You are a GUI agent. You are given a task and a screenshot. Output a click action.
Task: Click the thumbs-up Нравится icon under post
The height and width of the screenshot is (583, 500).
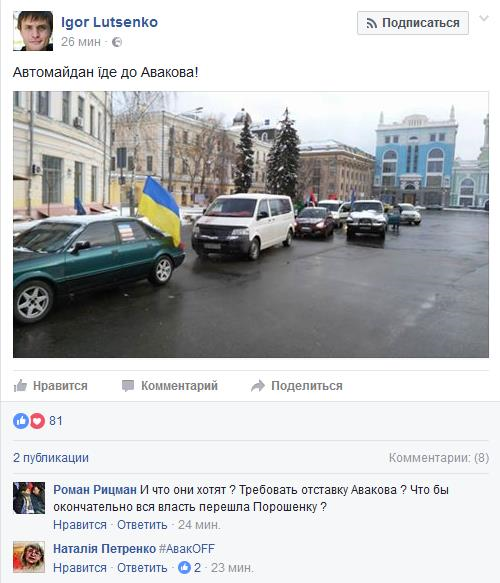(20, 386)
